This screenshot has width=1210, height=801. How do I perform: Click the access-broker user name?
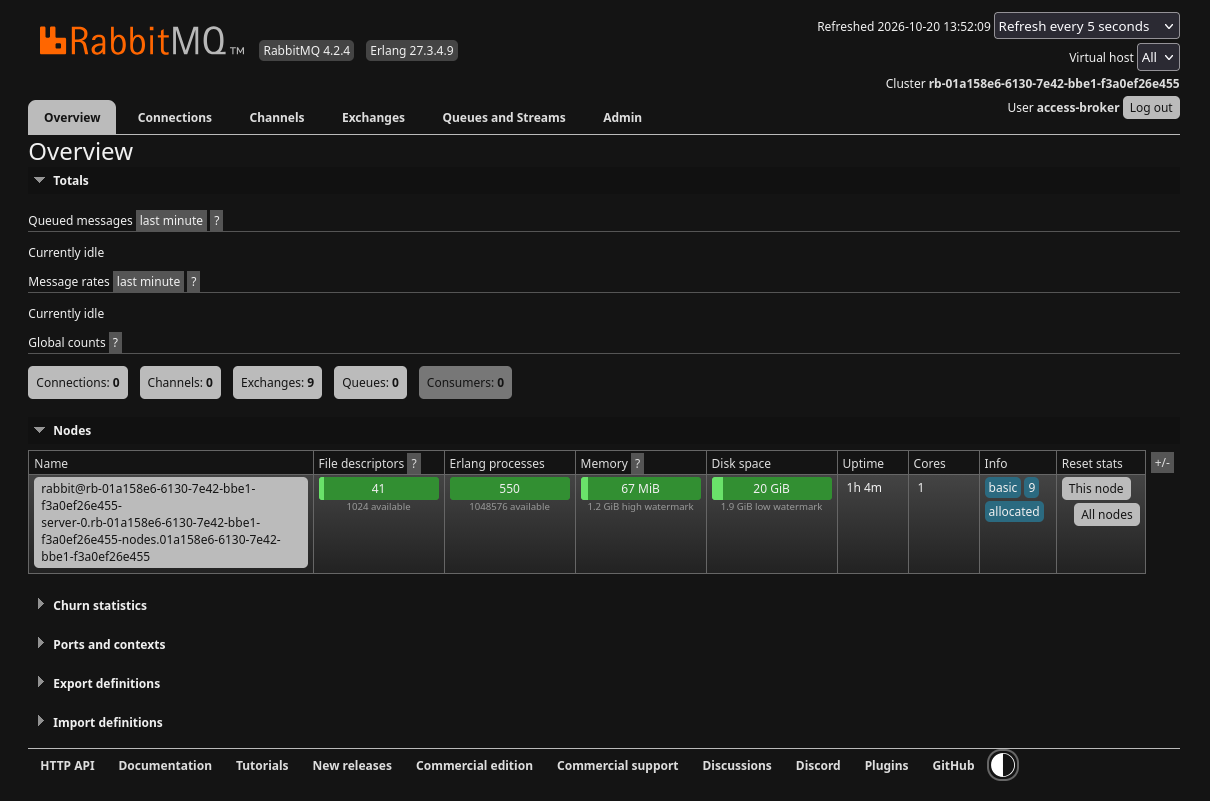(x=1078, y=108)
